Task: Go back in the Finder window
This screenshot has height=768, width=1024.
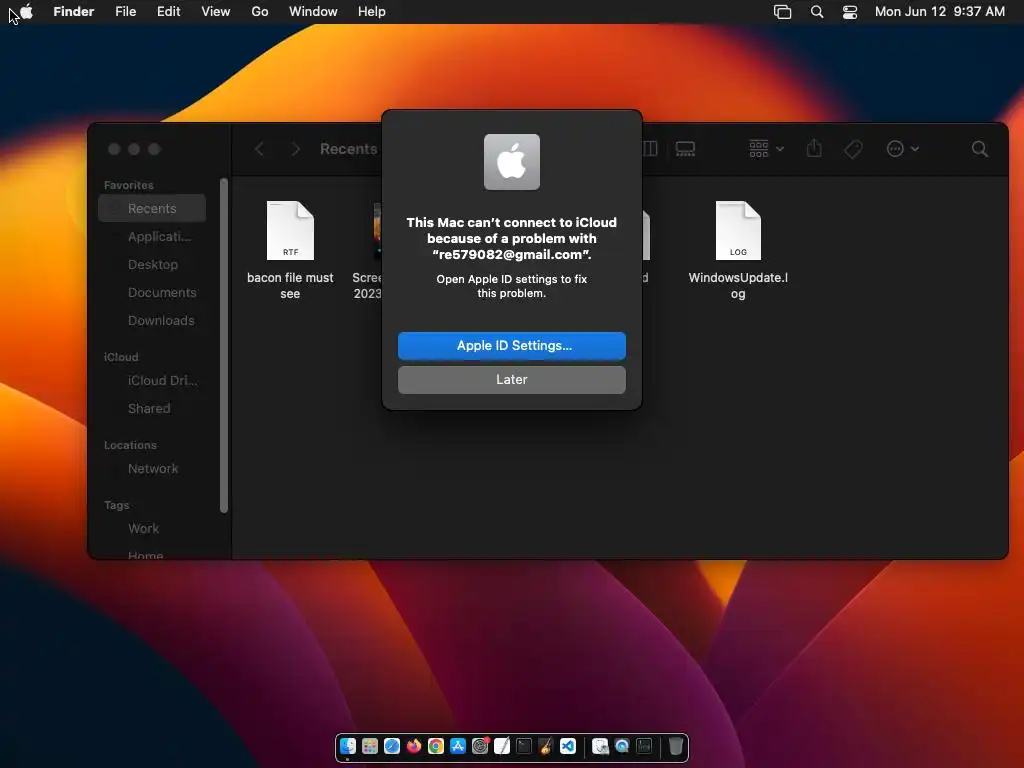Action: coord(259,149)
